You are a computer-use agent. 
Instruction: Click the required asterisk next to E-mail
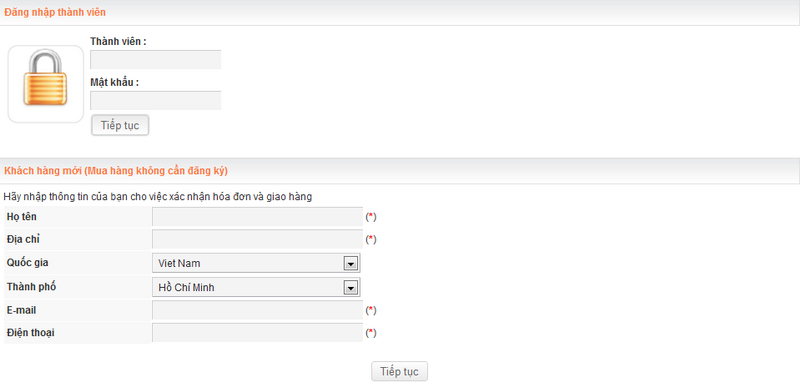click(371, 310)
